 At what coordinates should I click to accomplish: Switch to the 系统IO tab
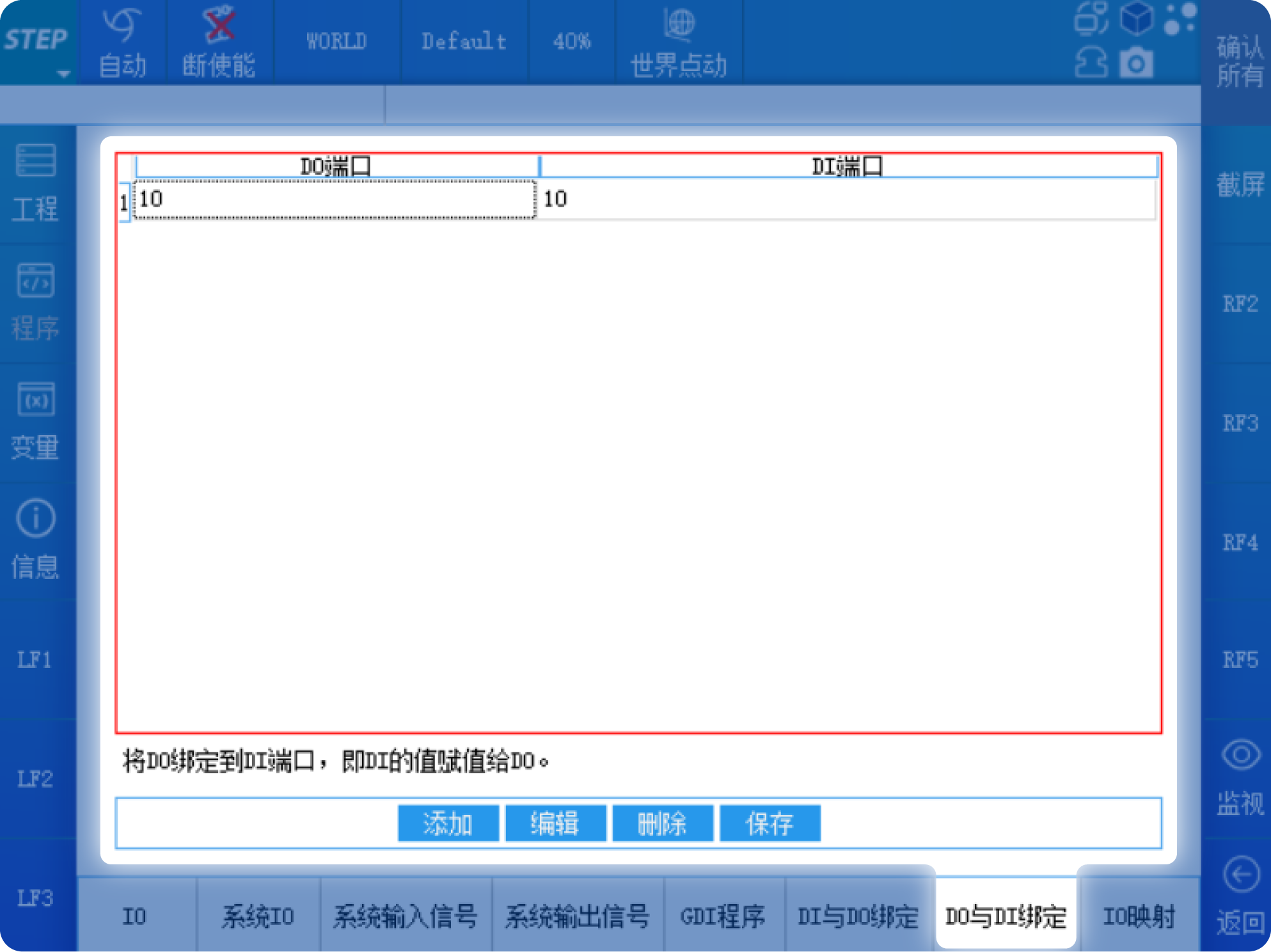coord(258,916)
